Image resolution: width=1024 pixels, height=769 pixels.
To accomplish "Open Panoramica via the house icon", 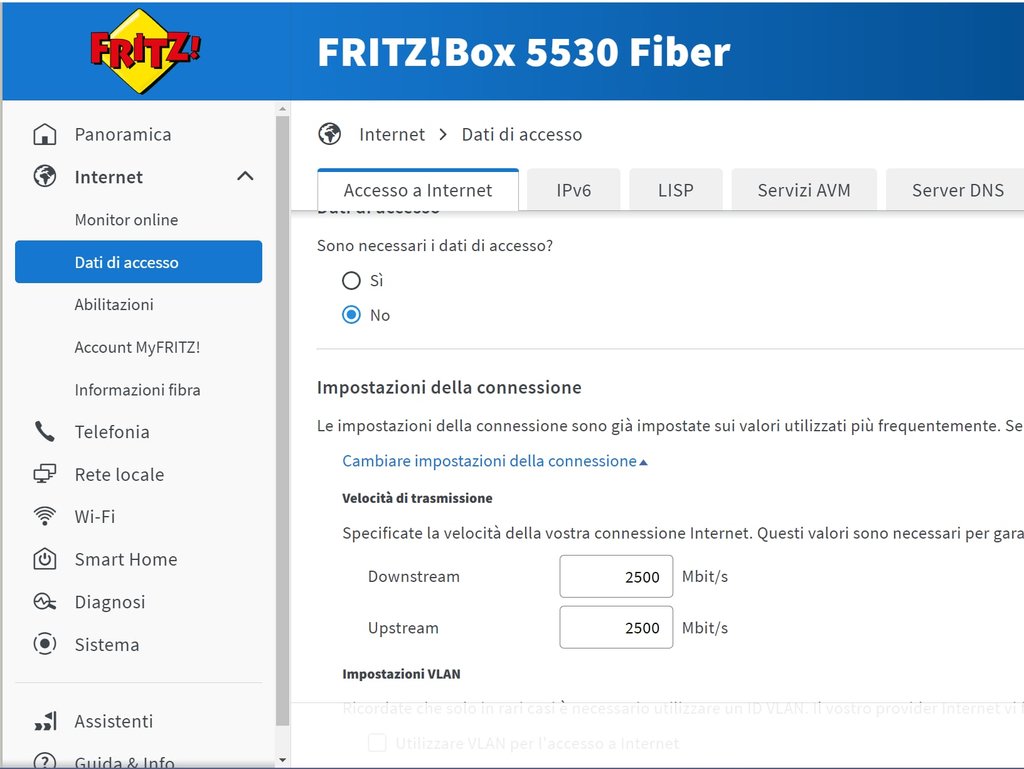I will [44, 135].
